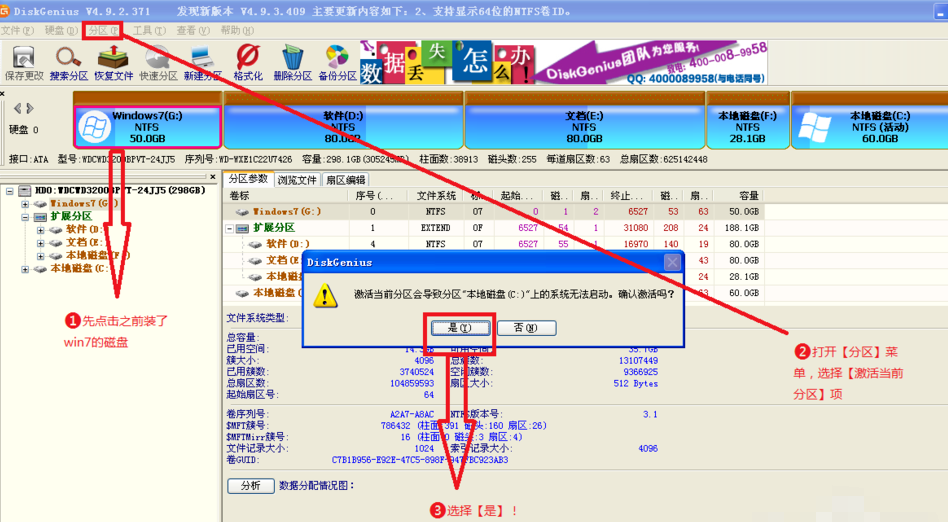Click the 容量 column header
The image size is (948, 522).
click(738, 195)
